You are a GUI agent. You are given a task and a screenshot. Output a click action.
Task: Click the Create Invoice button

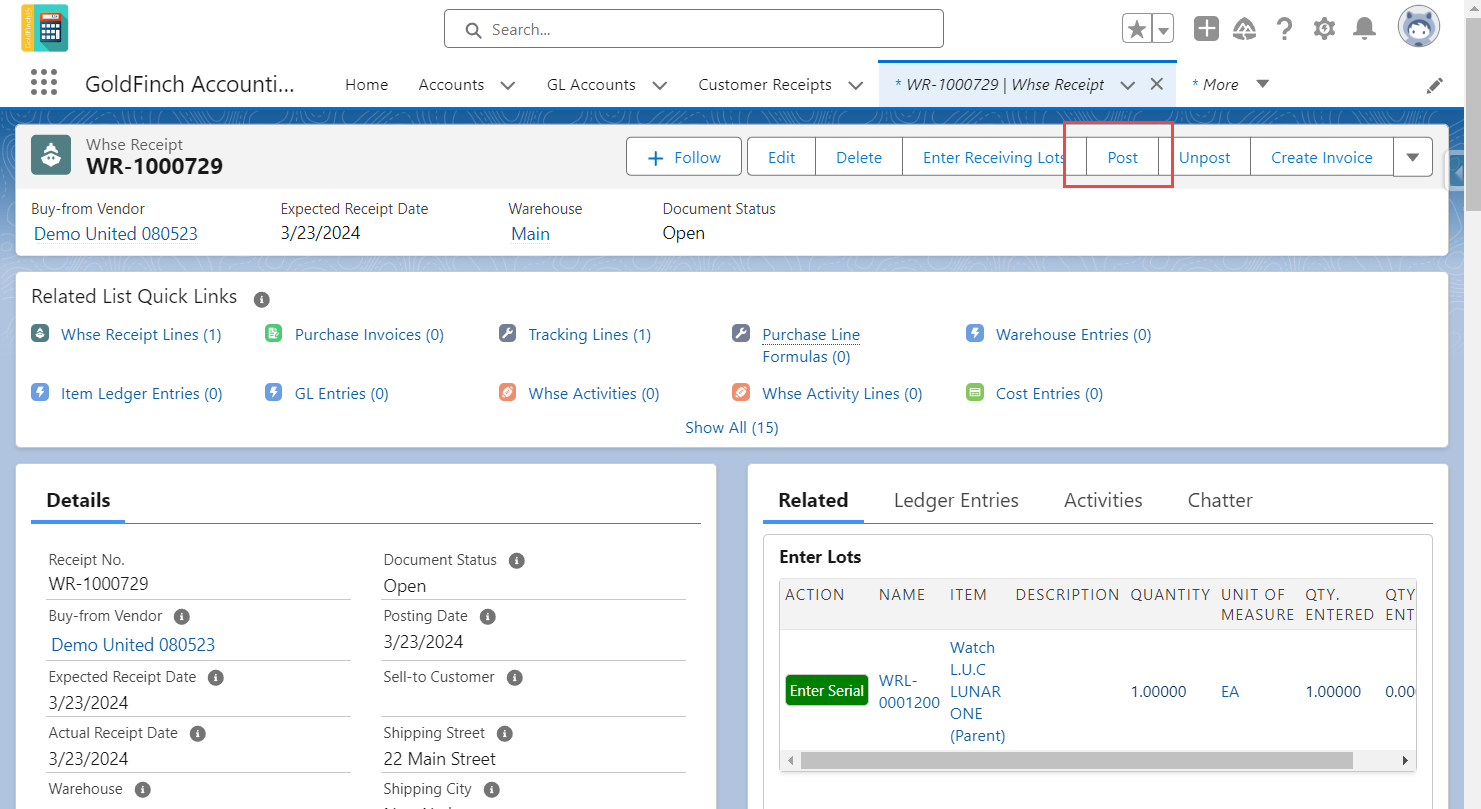coord(1322,157)
